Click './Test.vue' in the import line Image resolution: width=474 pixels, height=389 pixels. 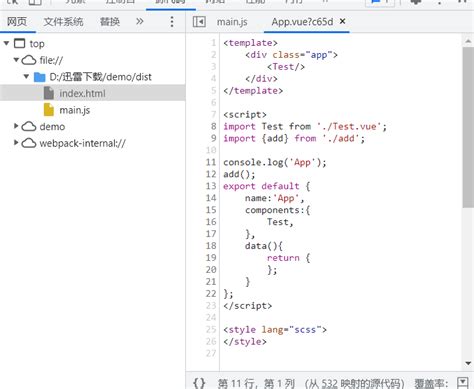click(349, 127)
